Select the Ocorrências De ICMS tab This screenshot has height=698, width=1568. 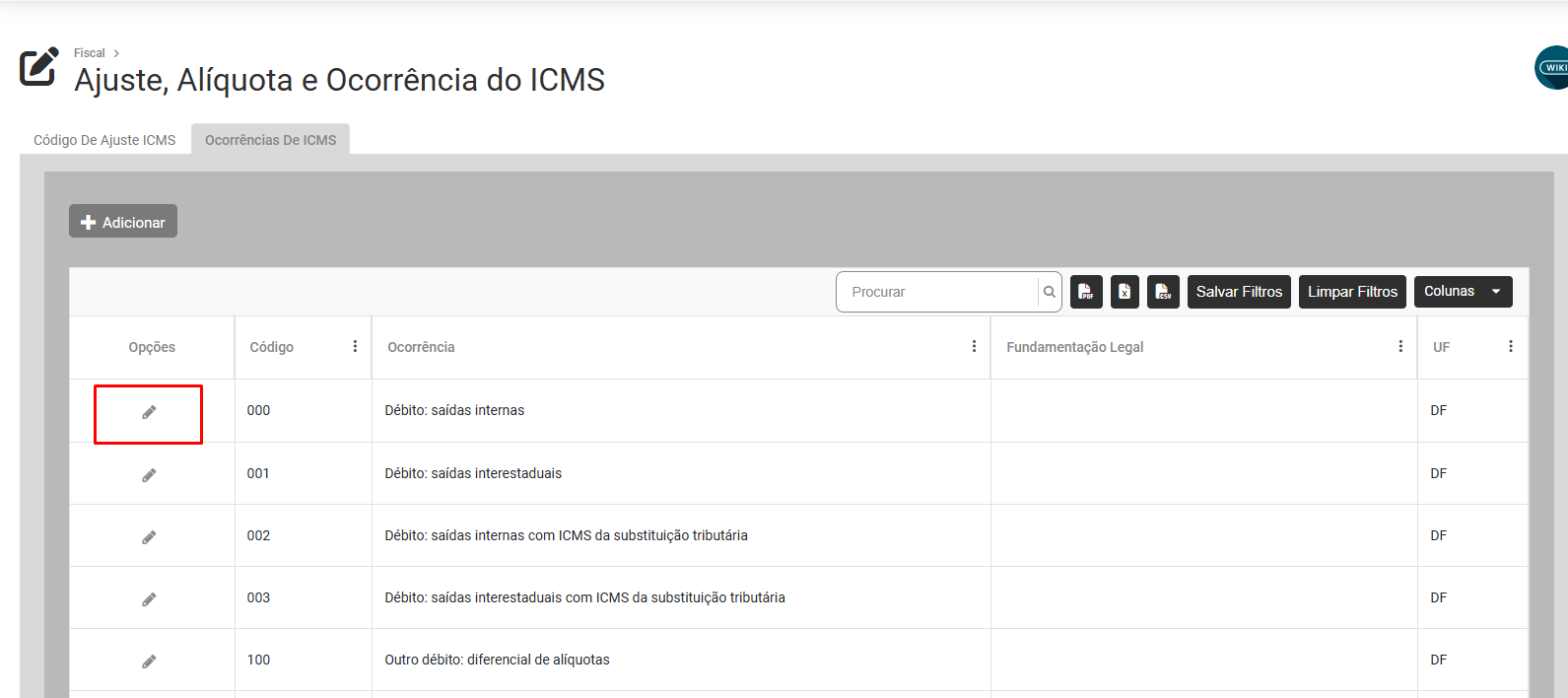click(x=270, y=140)
